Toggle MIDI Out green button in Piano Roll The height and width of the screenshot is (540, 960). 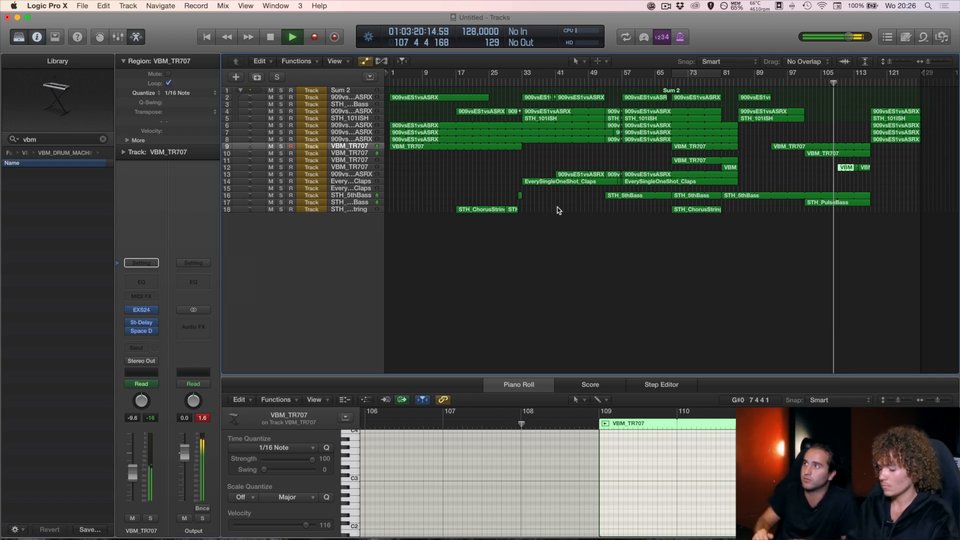[402, 400]
